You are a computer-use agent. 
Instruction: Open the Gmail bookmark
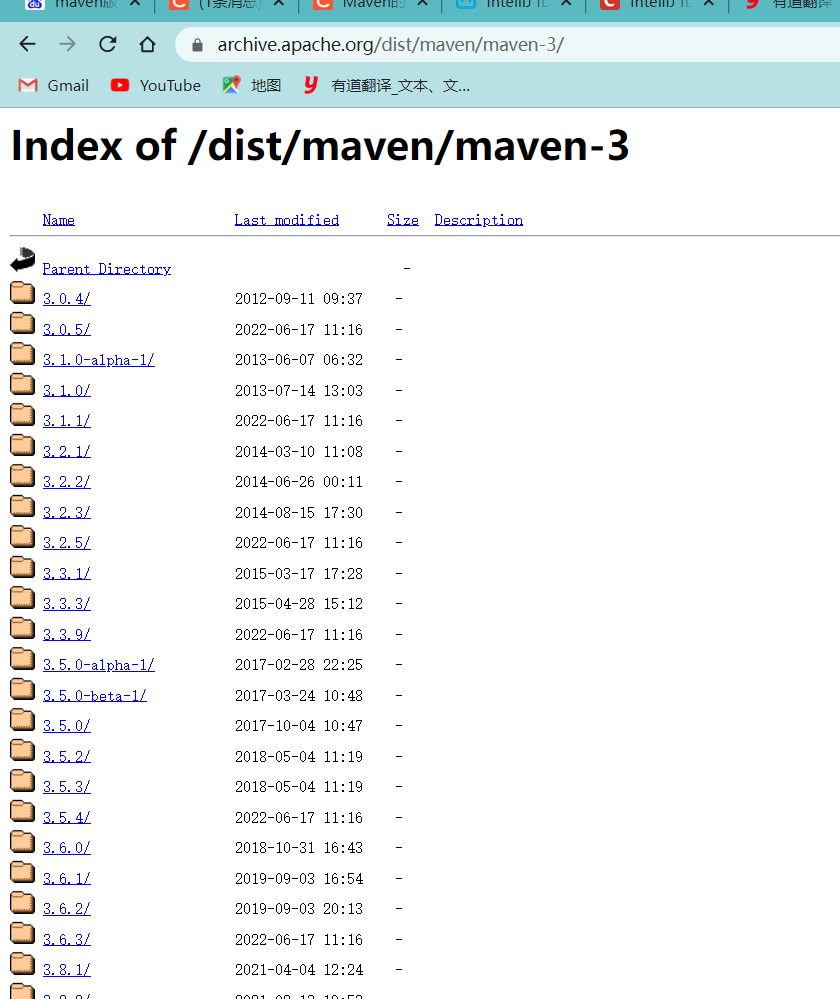click(x=54, y=85)
